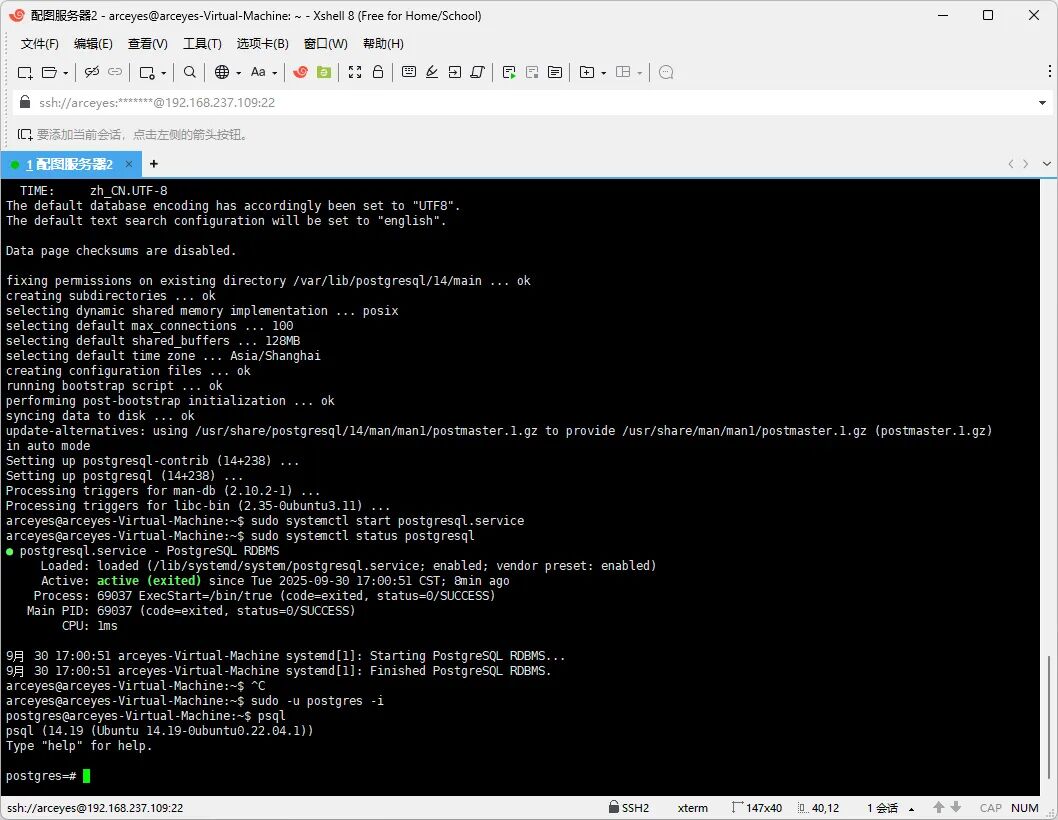Select the Disconnect toolbar icon
Image resolution: width=1058 pixels, height=820 pixels.
pyautogui.click(x=91, y=72)
